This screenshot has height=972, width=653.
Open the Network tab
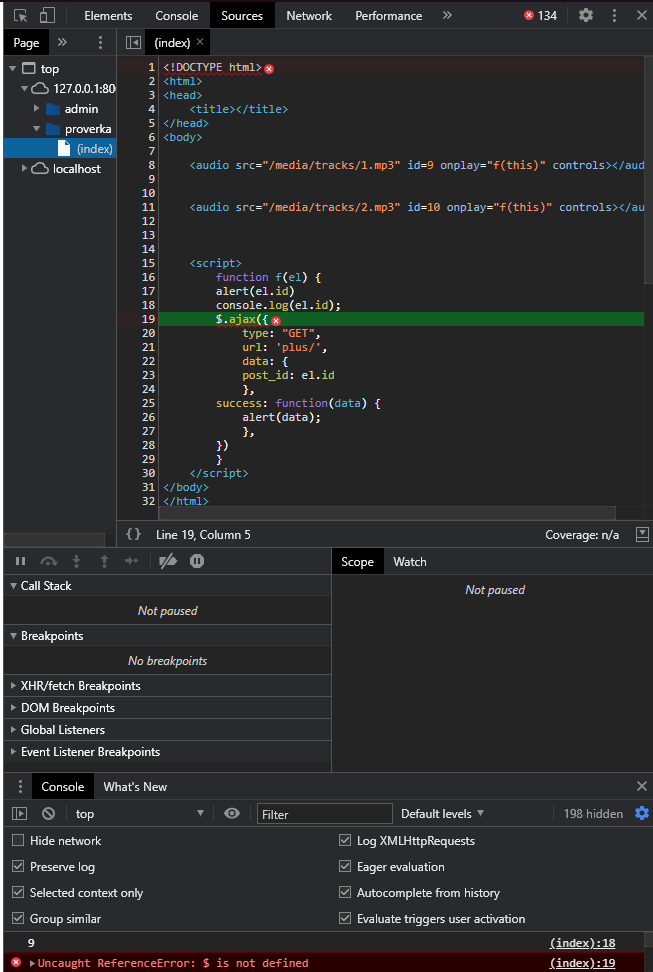pyautogui.click(x=309, y=15)
